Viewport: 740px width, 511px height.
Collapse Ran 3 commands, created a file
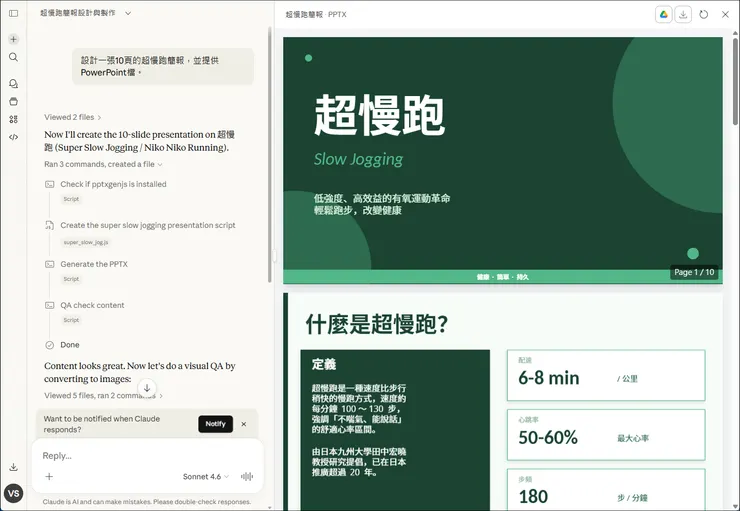coord(103,164)
